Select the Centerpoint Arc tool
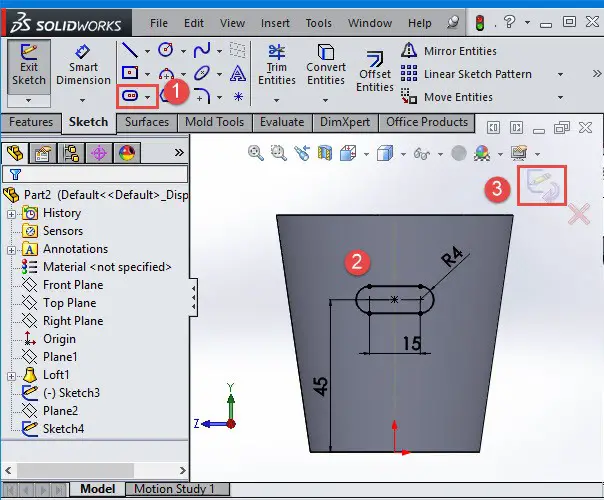 166,74
